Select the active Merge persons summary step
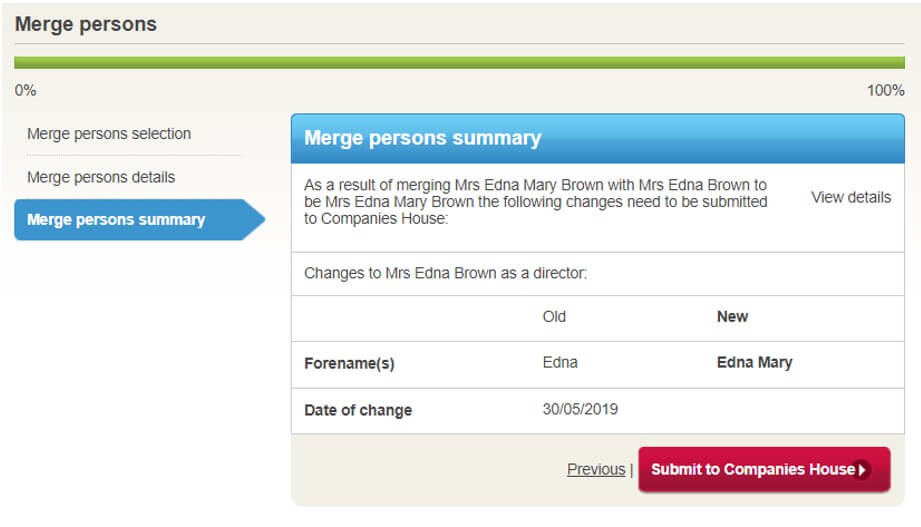This screenshot has height=527, width=921. point(116,220)
